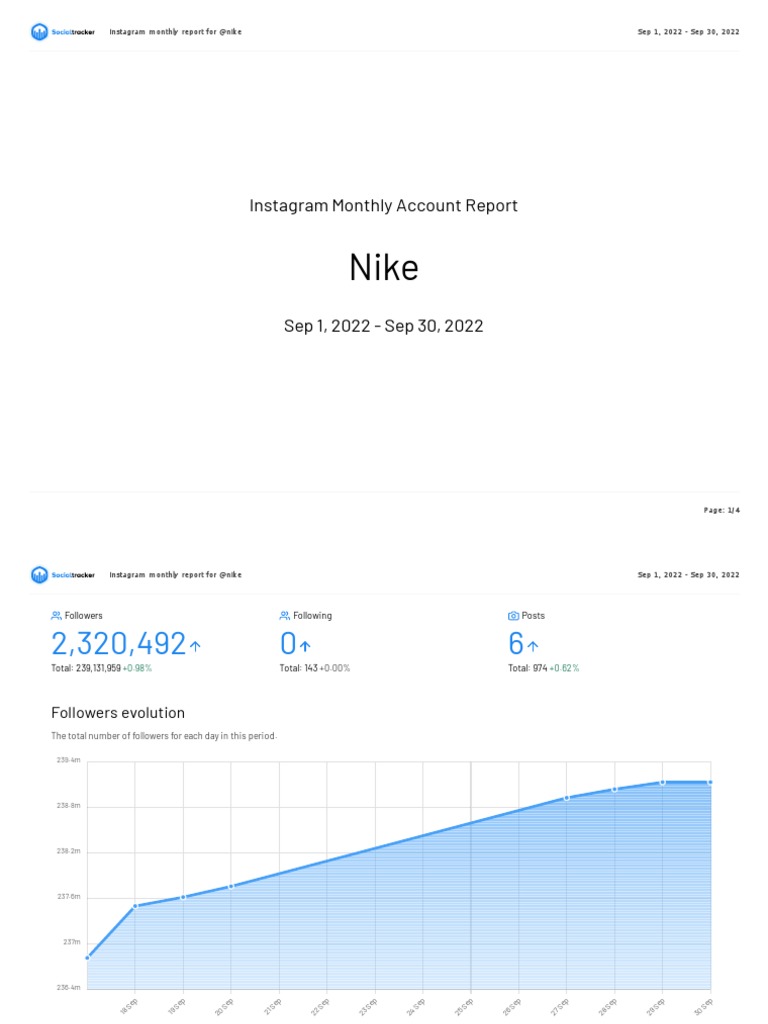768x1024 pixels.
Task: Click the Socialtracker logo in the second page header
Action: pyautogui.click(x=63, y=575)
